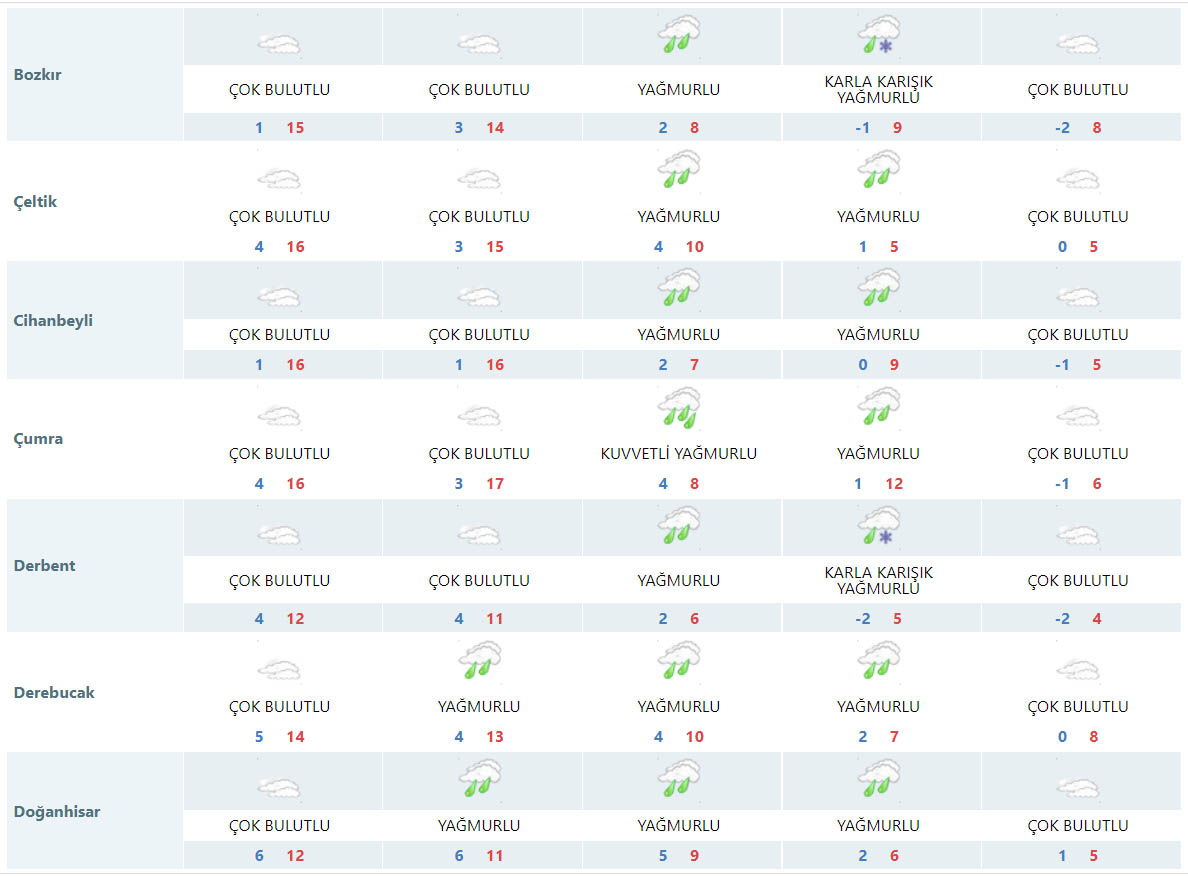Click the KUVVETLİ YAĞMURLU forecast label
This screenshot has height=877, width=1188.
pyautogui.click(x=678, y=453)
